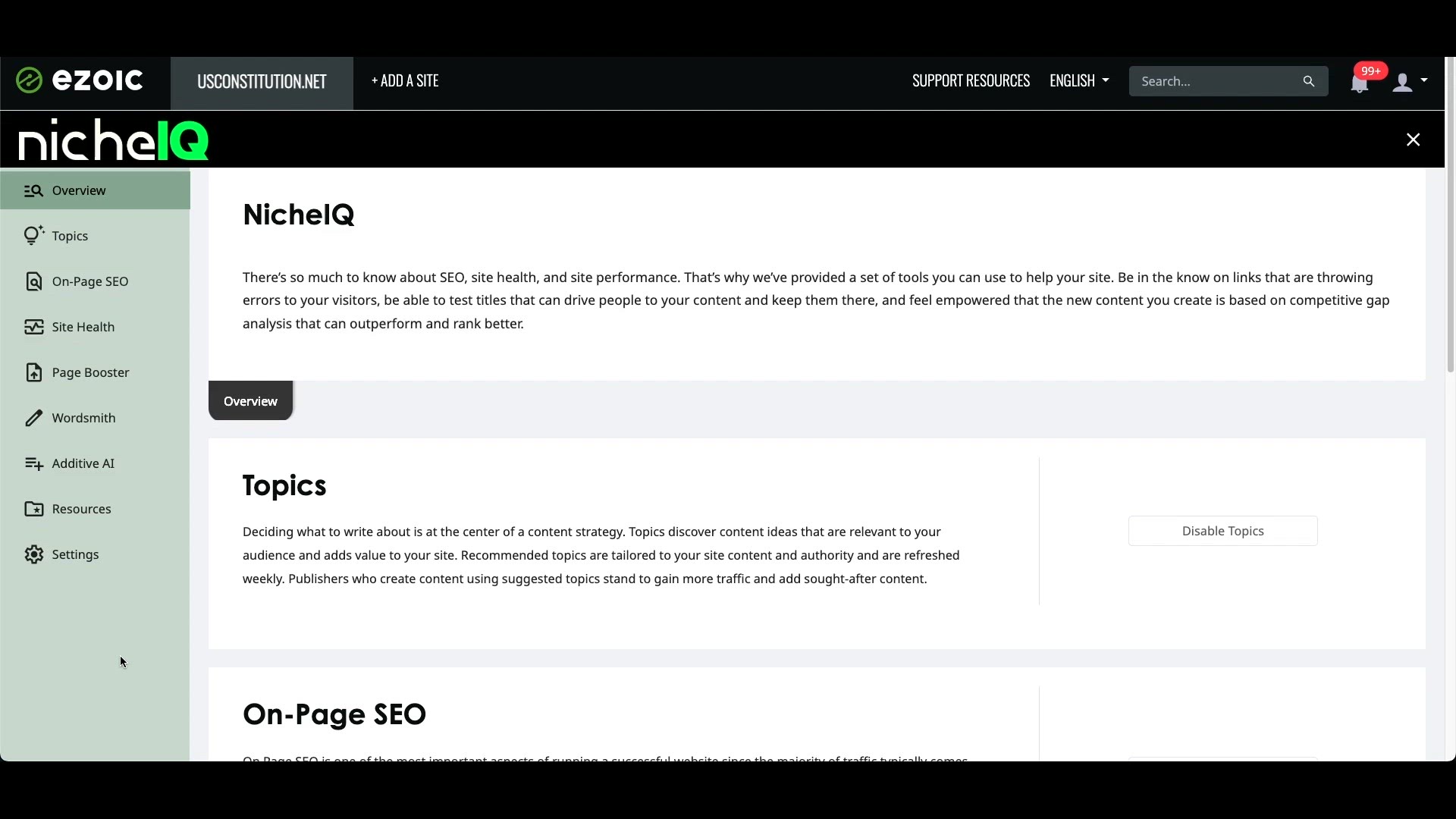
Task: Open Topics in the sidebar
Action: pyautogui.click(x=95, y=236)
